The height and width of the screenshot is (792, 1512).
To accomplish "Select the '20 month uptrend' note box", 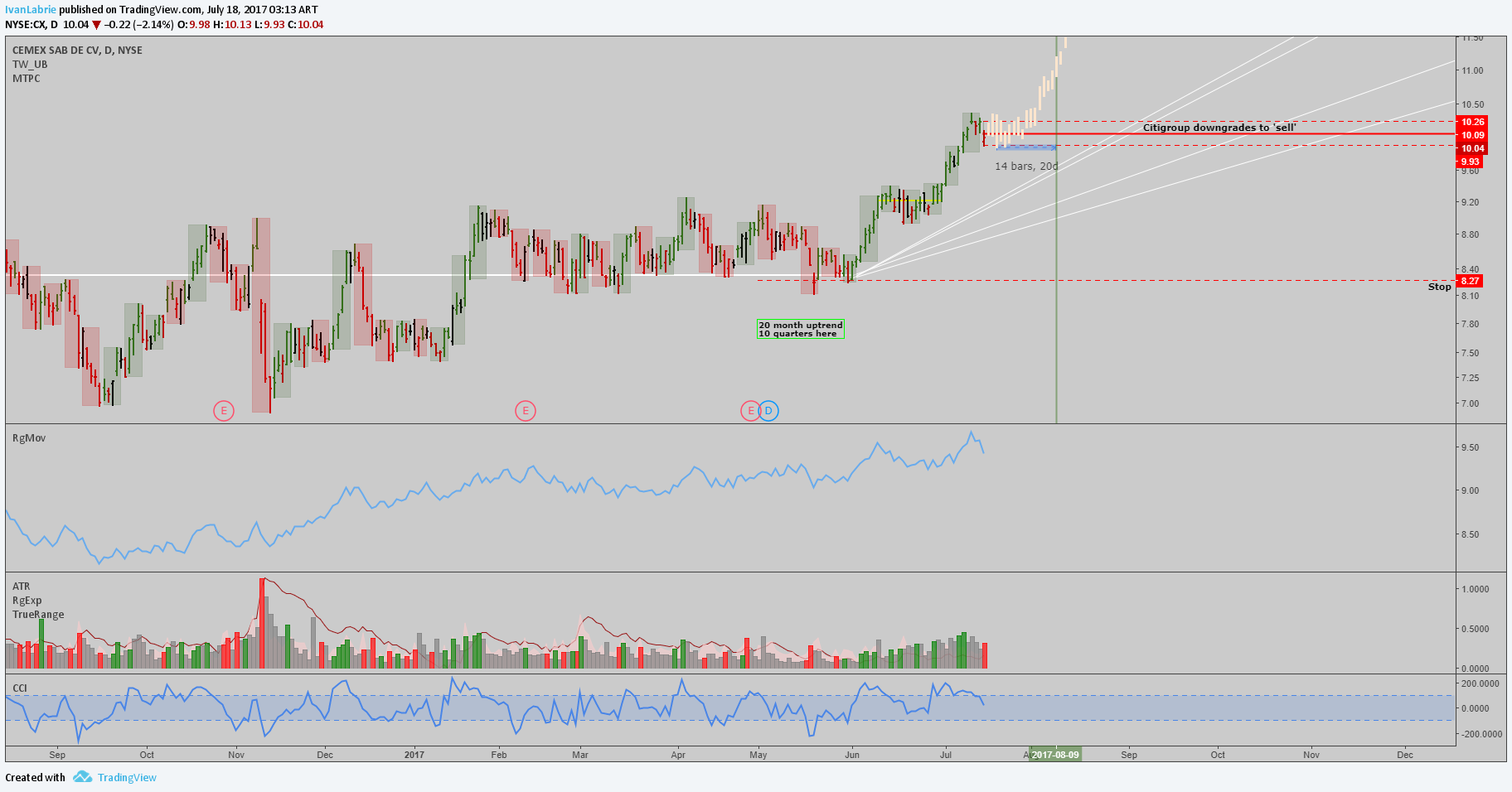I will 801,330.
